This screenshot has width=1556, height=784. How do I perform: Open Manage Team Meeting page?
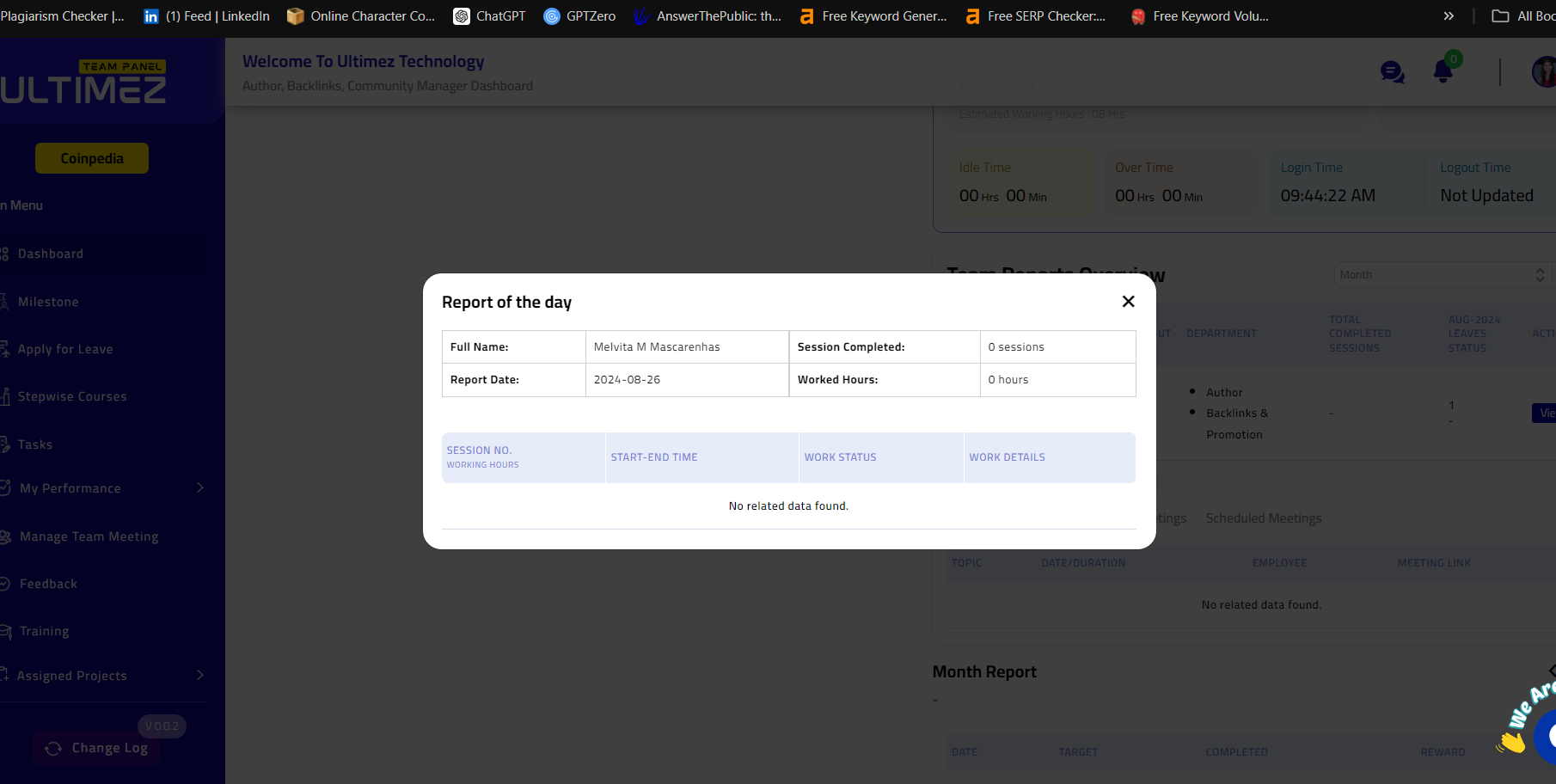tap(89, 537)
